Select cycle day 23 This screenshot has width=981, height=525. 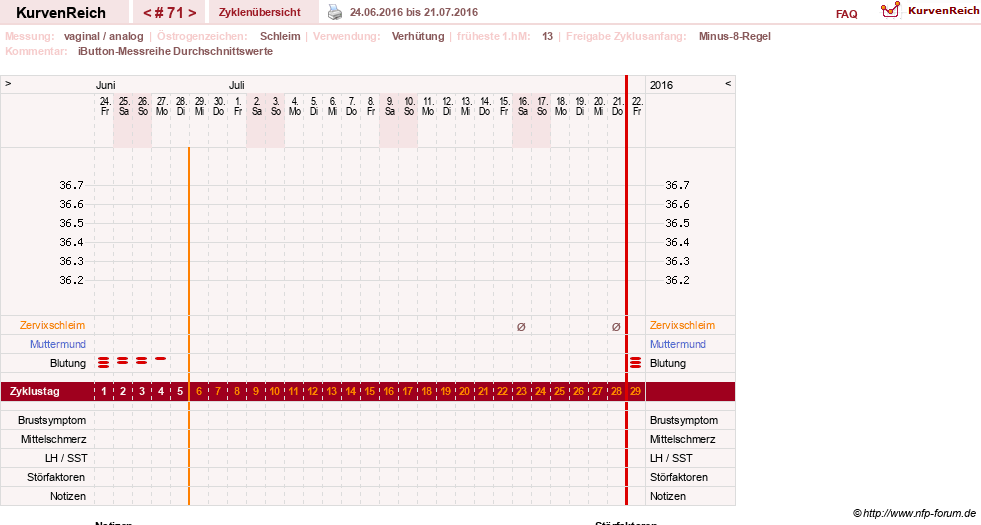coord(521,391)
